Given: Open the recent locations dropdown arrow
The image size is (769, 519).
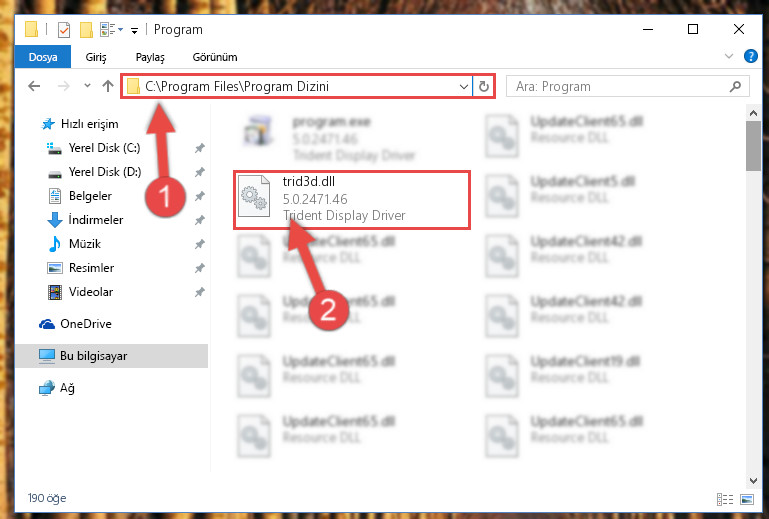Looking at the screenshot, I should click(87, 86).
